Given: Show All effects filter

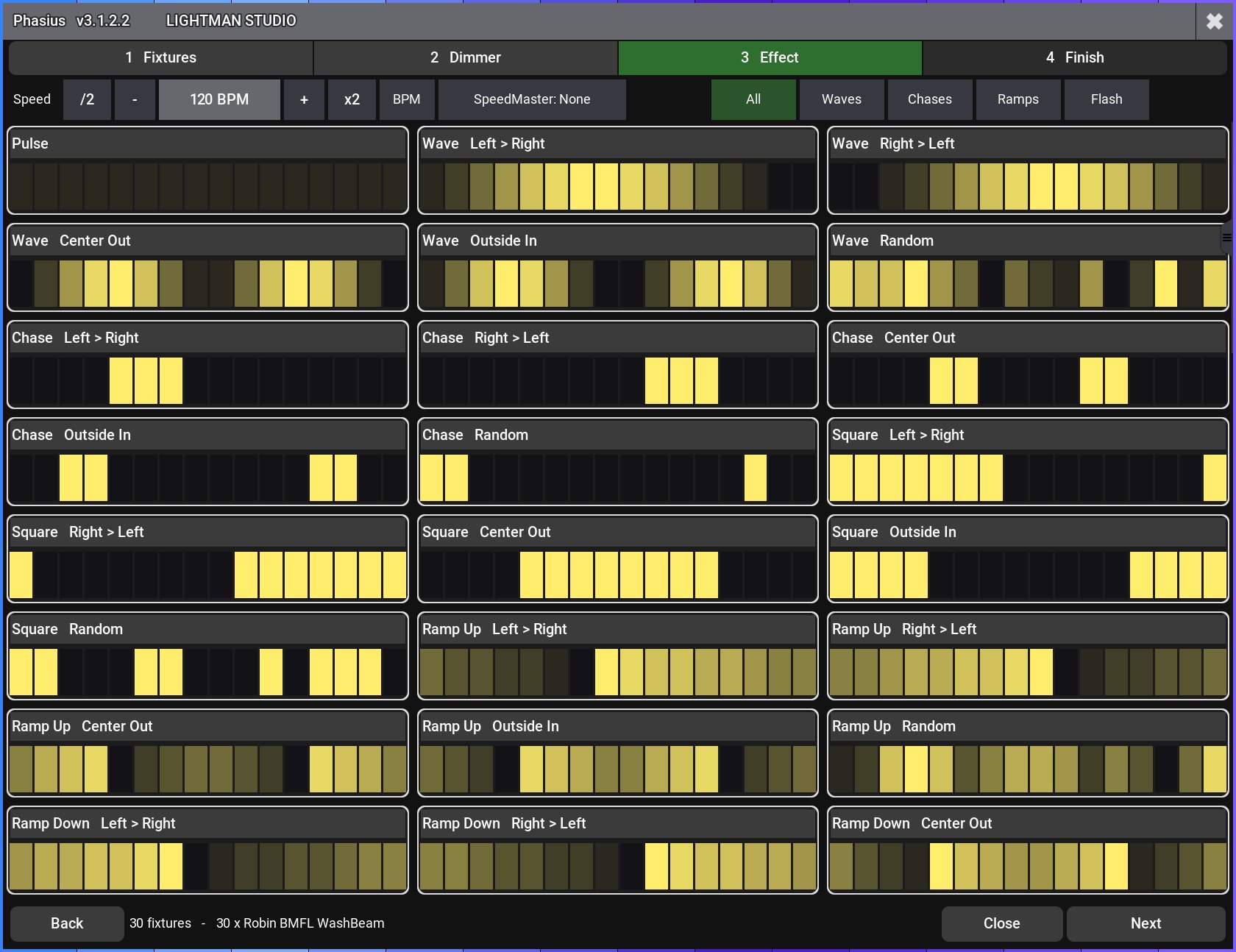Looking at the screenshot, I should pos(753,99).
